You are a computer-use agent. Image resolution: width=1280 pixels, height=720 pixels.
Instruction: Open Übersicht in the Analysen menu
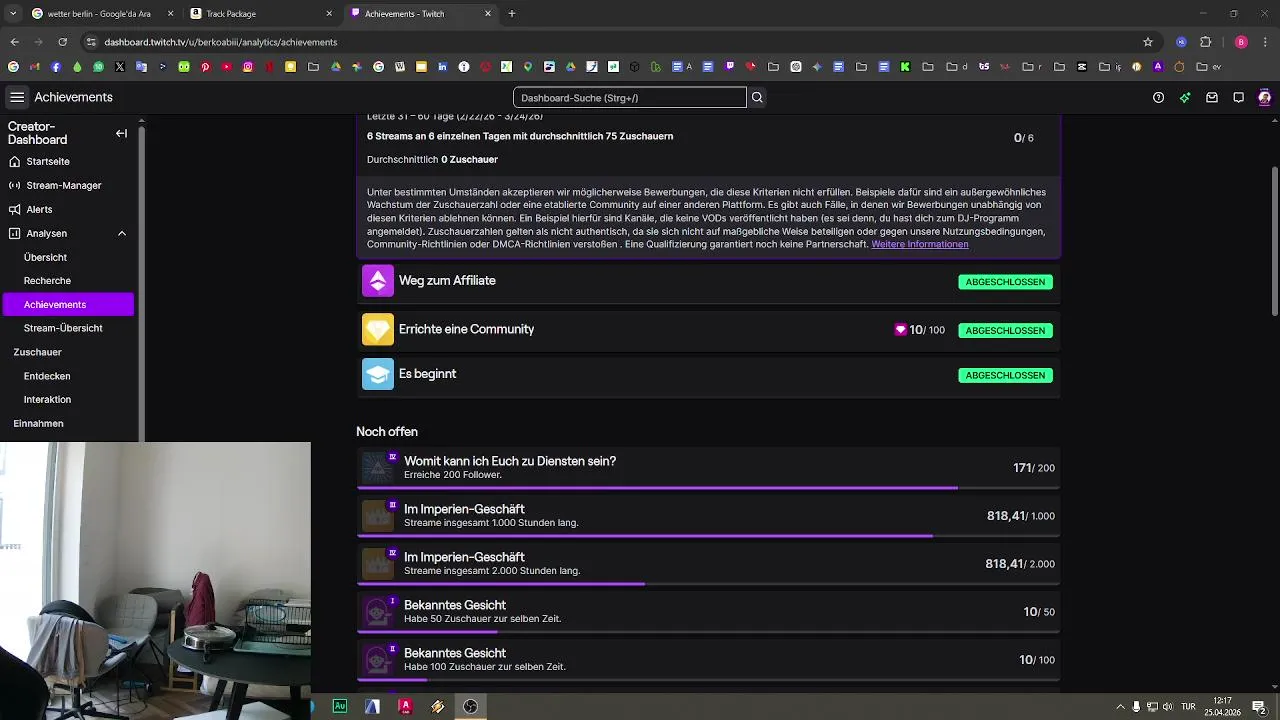[x=45, y=257]
